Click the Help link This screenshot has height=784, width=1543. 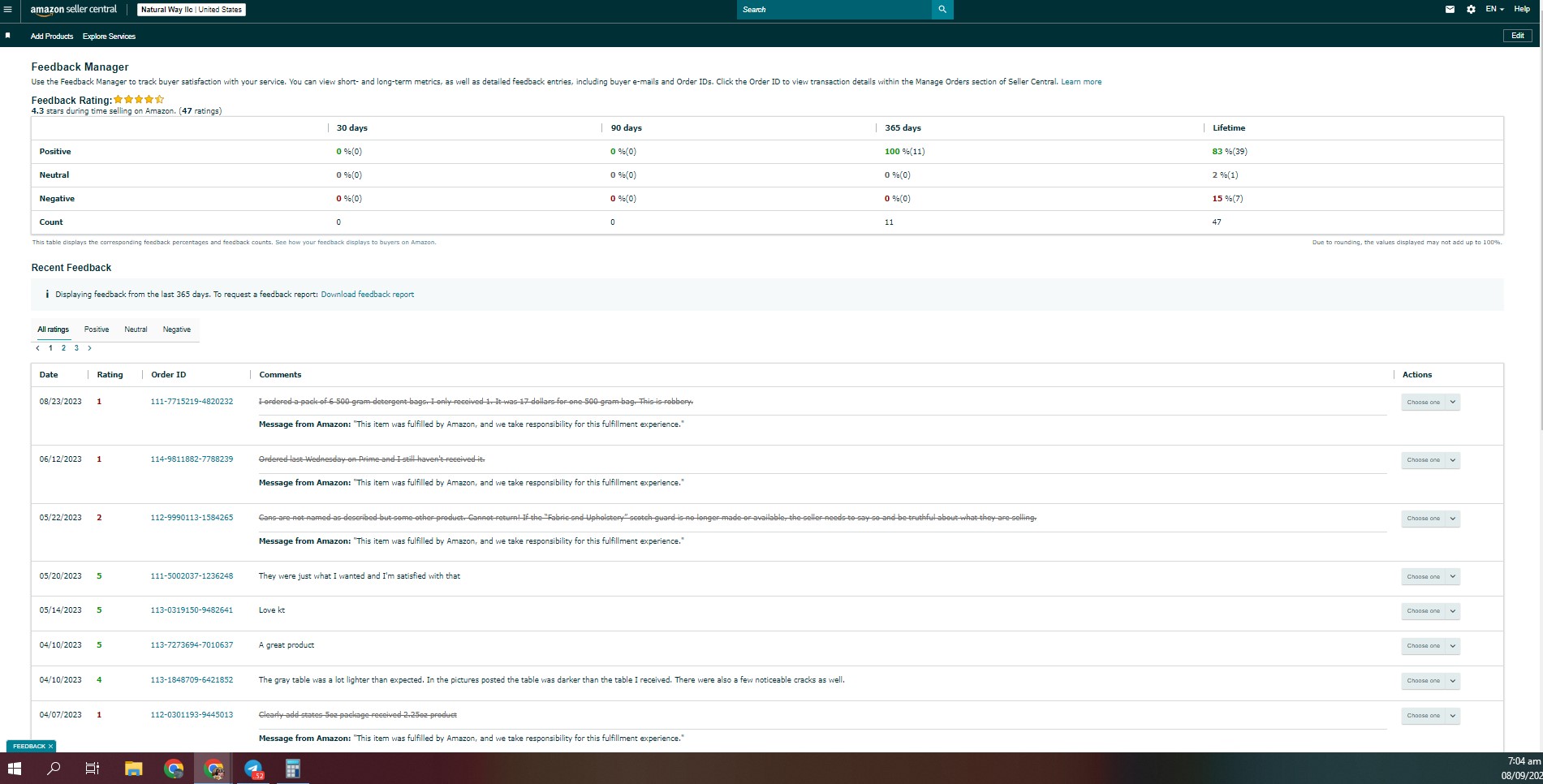1522,10
